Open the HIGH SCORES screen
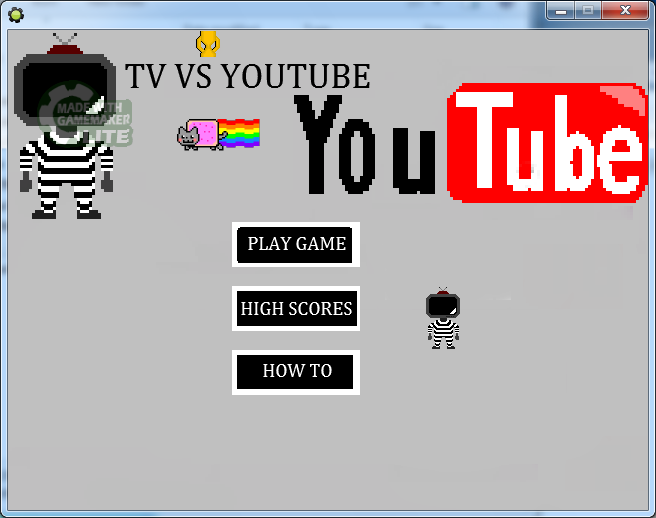The width and height of the screenshot is (656, 518). (x=296, y=308)
